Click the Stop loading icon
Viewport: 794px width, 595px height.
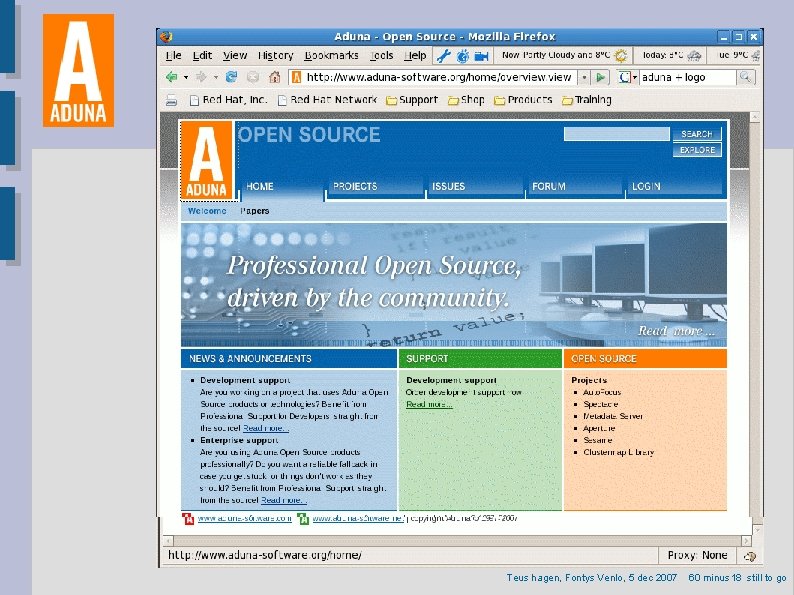click(253, 77)
